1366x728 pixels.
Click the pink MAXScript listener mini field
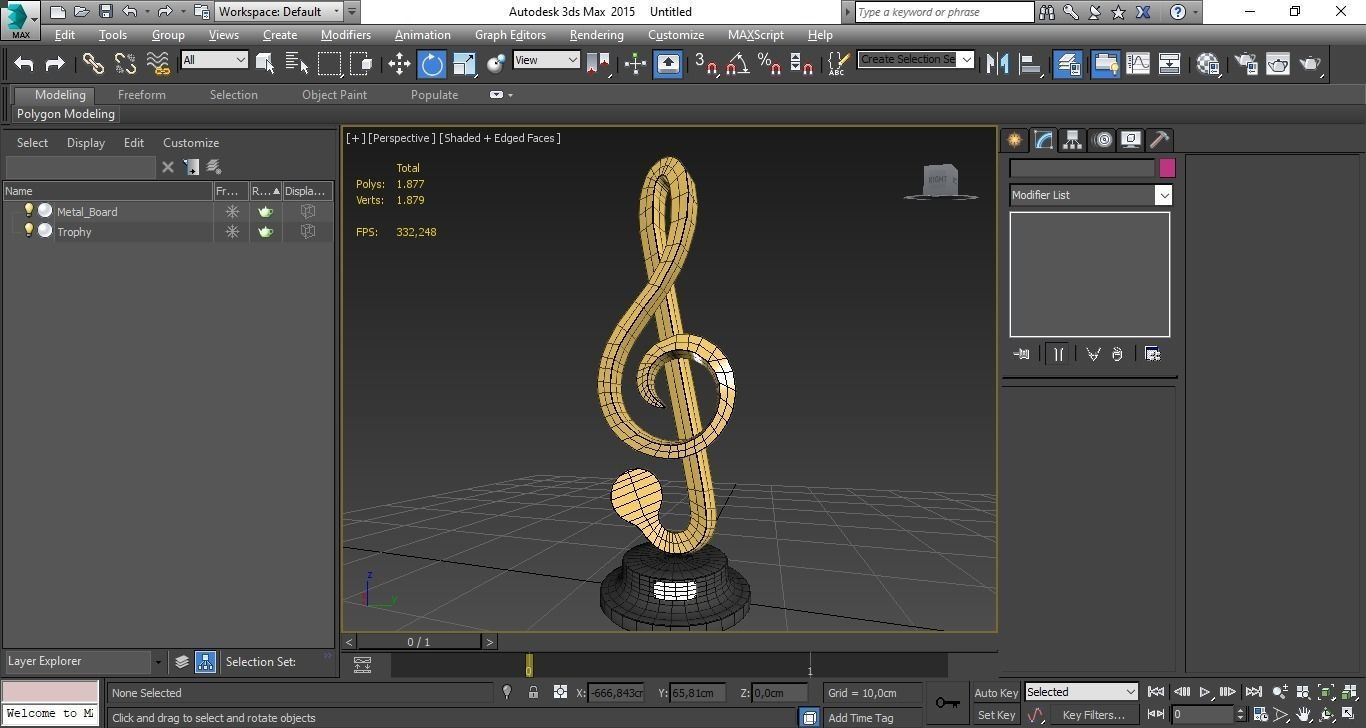coord(50,692)
